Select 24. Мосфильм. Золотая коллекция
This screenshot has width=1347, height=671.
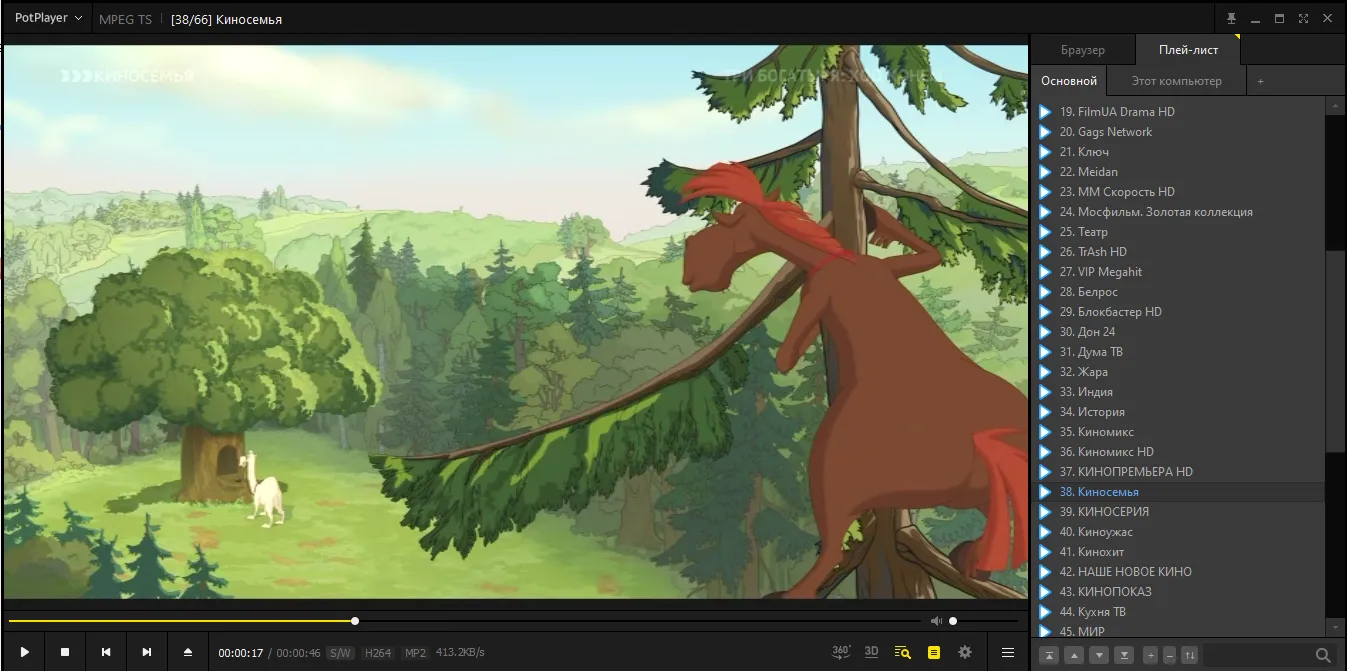pos(1178,212)
